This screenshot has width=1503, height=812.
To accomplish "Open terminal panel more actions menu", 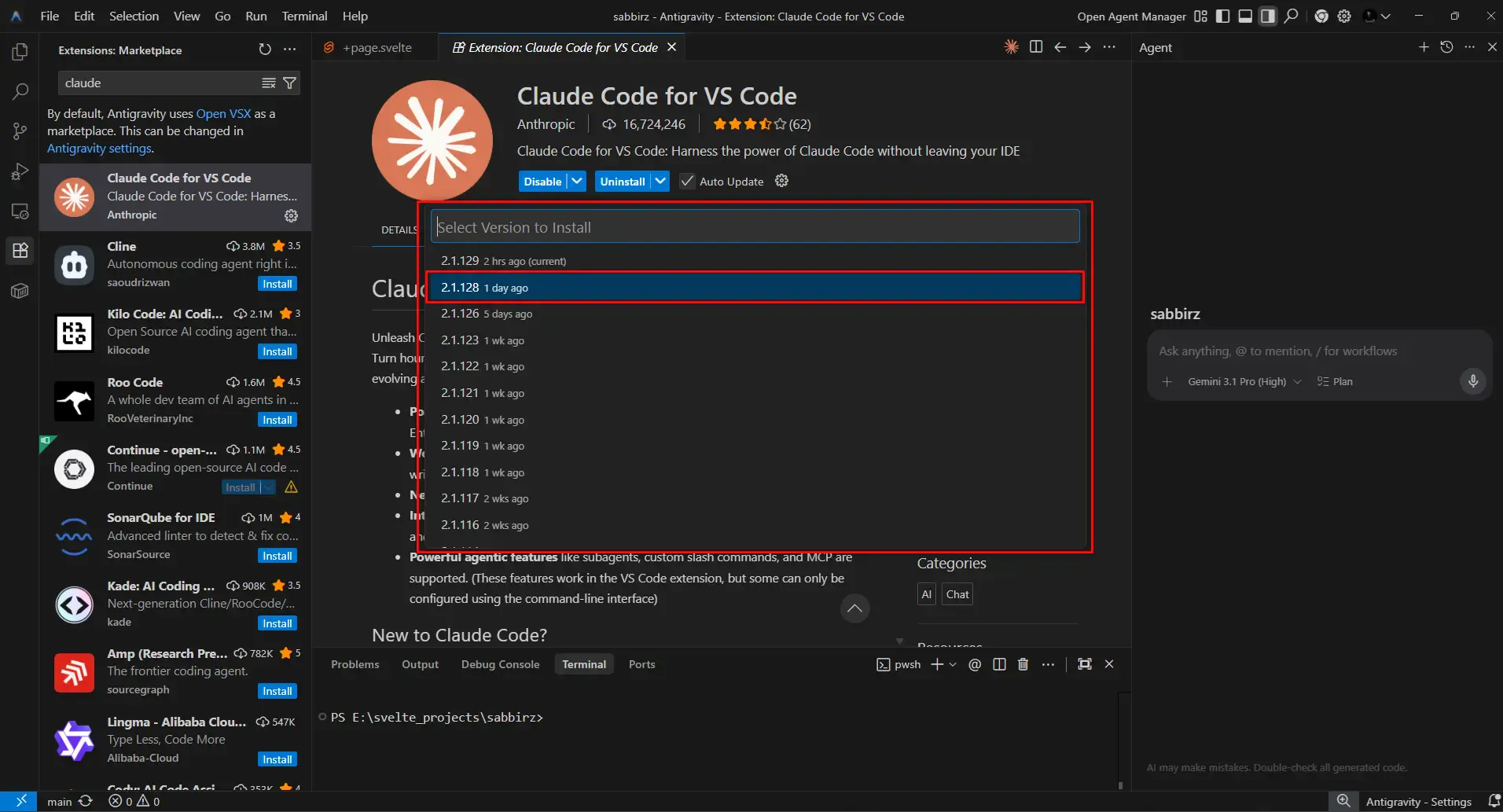I will [1048, 664].
